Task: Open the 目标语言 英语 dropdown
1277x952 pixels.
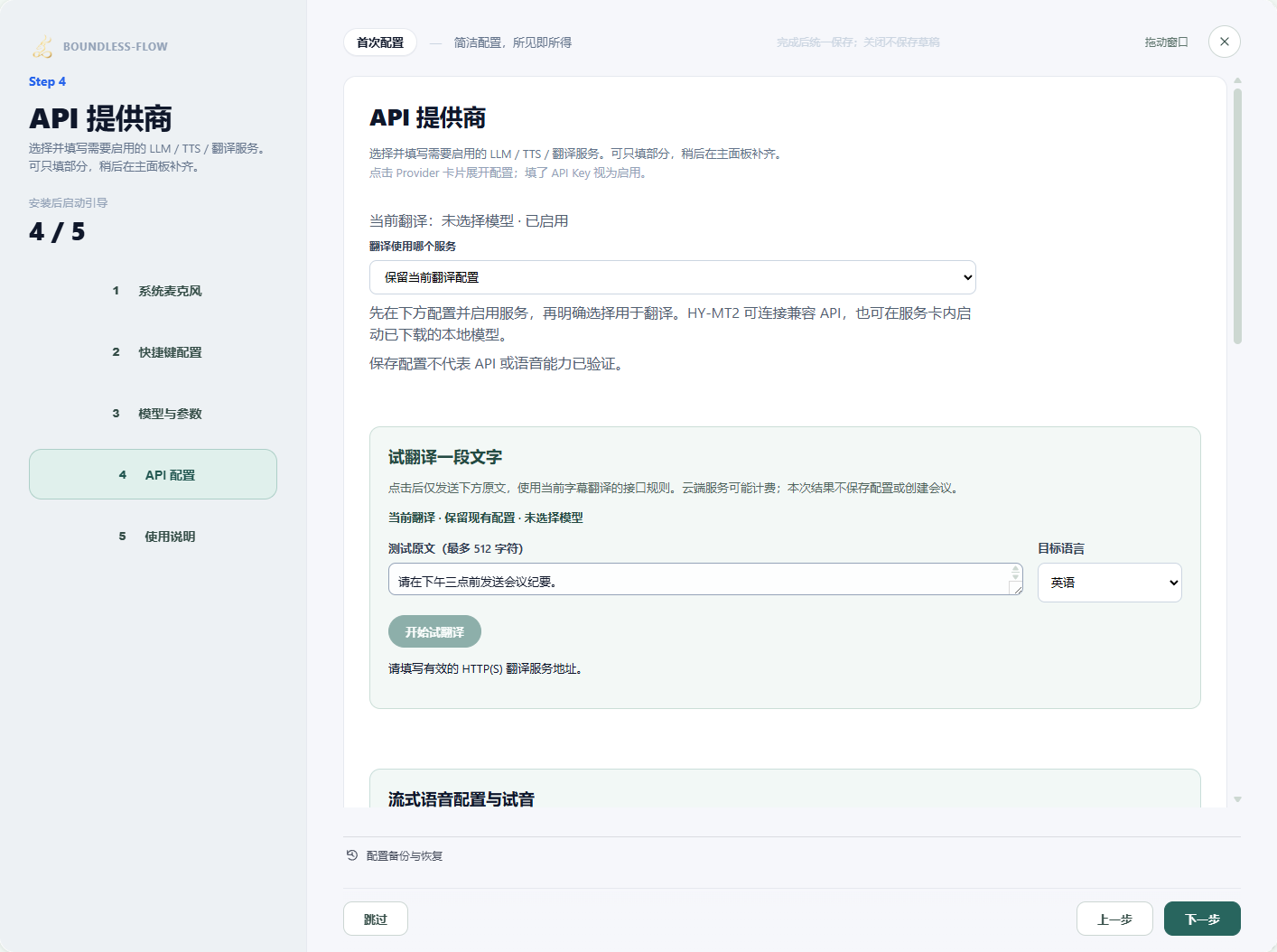Action: pos(1109,583)
